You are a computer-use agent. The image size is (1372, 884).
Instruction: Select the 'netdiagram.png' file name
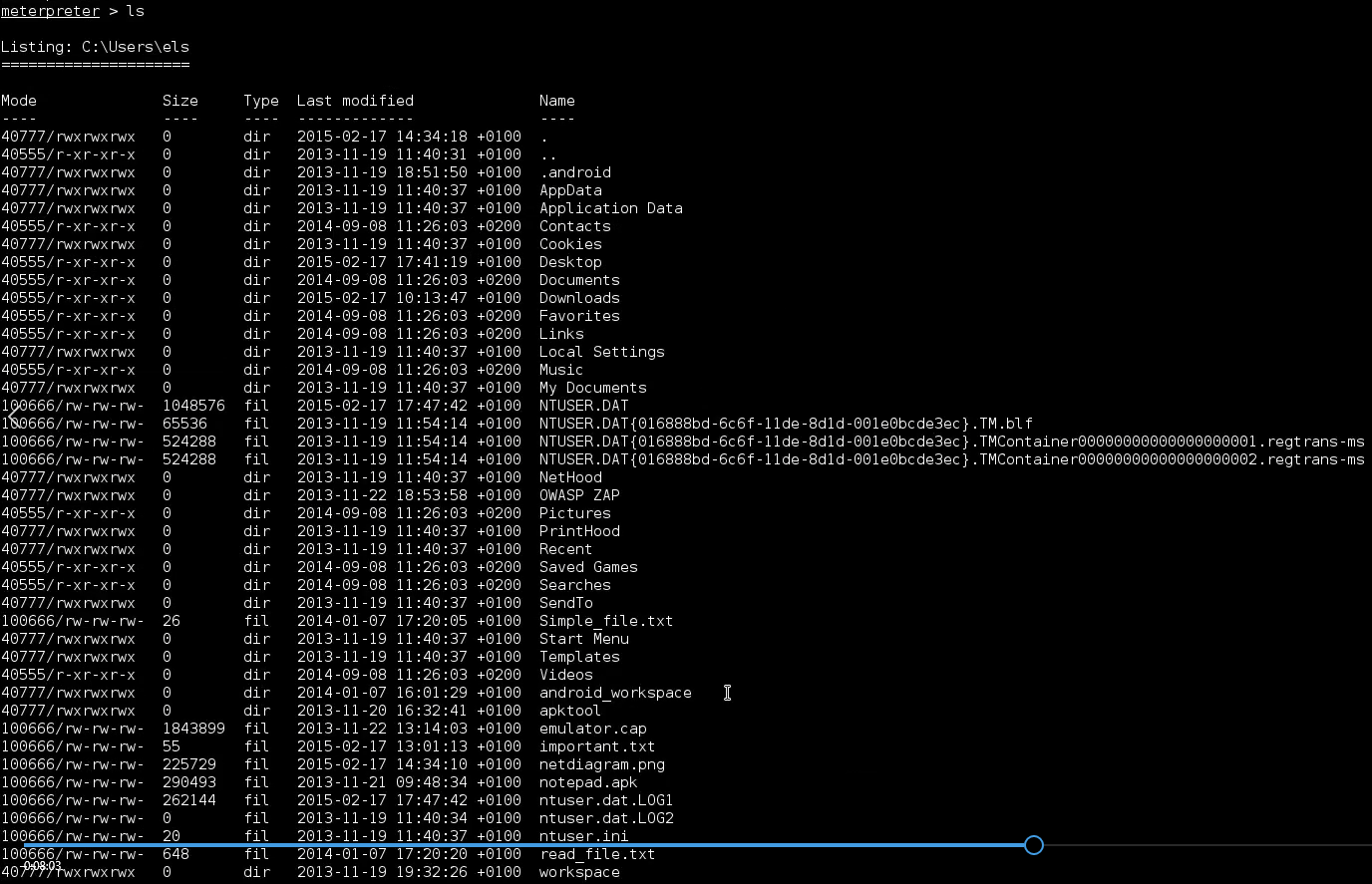[x=602, y=764]
